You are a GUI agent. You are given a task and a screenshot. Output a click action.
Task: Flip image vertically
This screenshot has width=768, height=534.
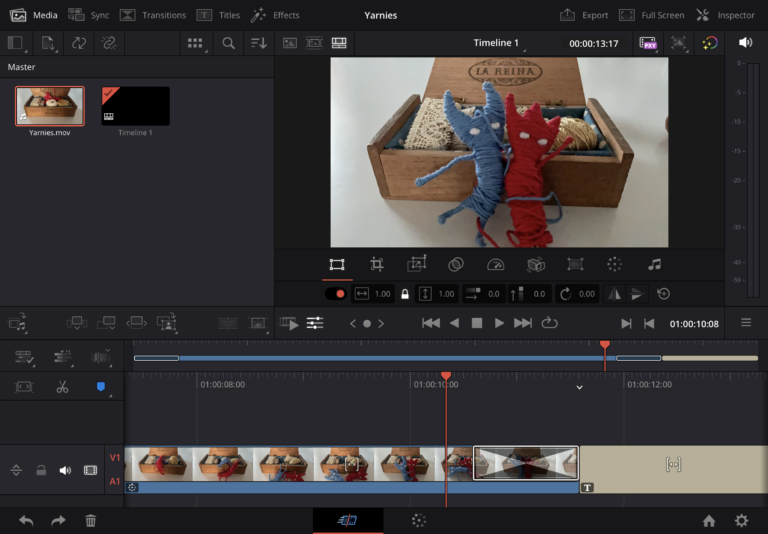coord(637,294)
